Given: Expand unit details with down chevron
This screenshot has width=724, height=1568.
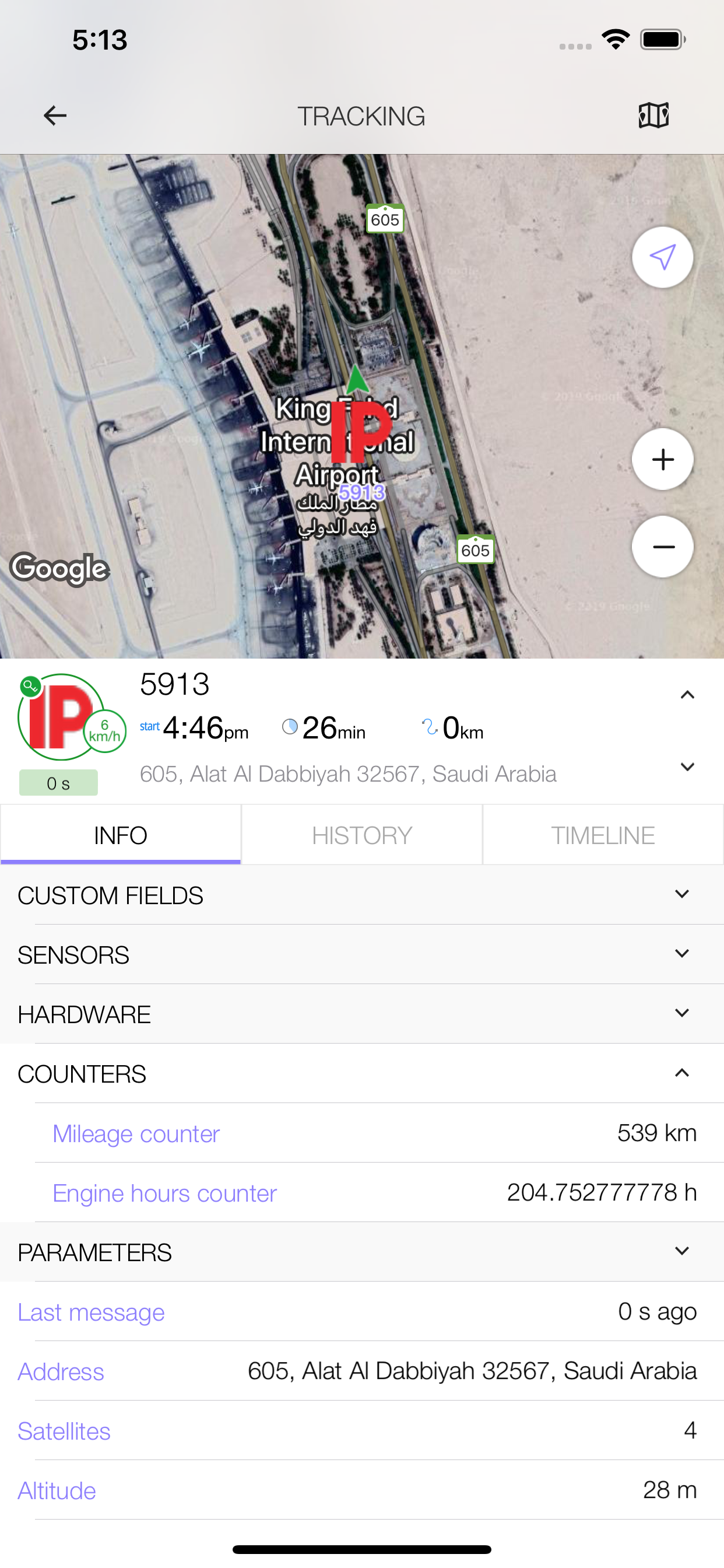Looking at the screenshot, I should [x=687, y=766].
